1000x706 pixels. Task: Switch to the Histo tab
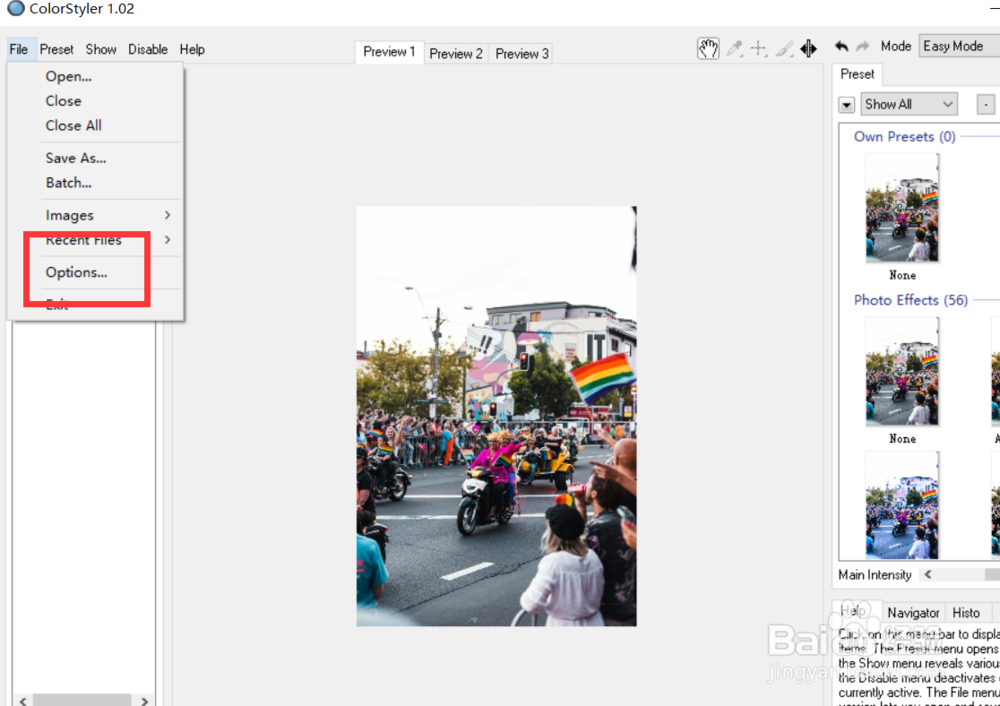pyautogui.click(x=966, y=613)
